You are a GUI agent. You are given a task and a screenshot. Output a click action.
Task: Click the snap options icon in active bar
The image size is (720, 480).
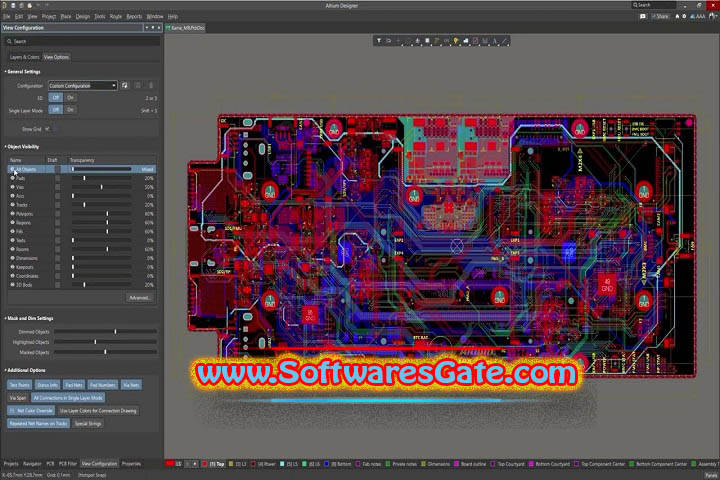[x=388, y=41]
